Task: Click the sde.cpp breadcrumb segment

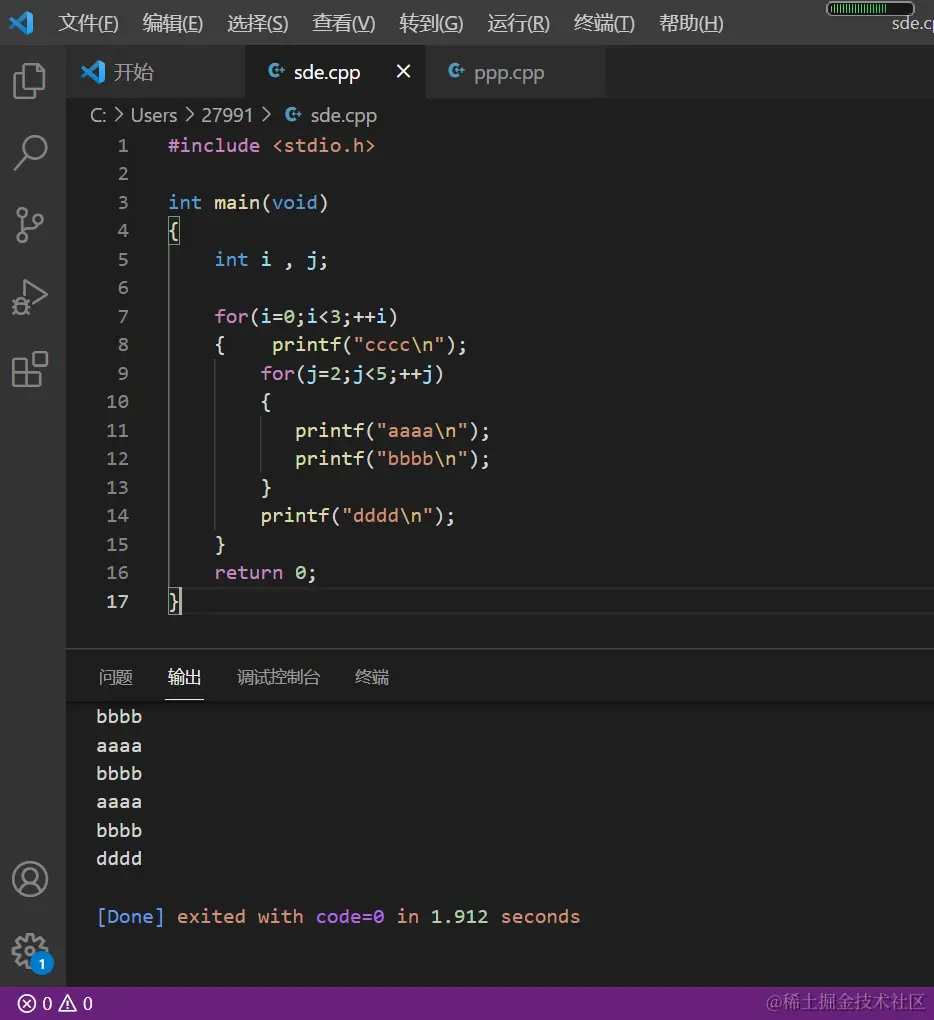Action: click(x=343, y=115)
